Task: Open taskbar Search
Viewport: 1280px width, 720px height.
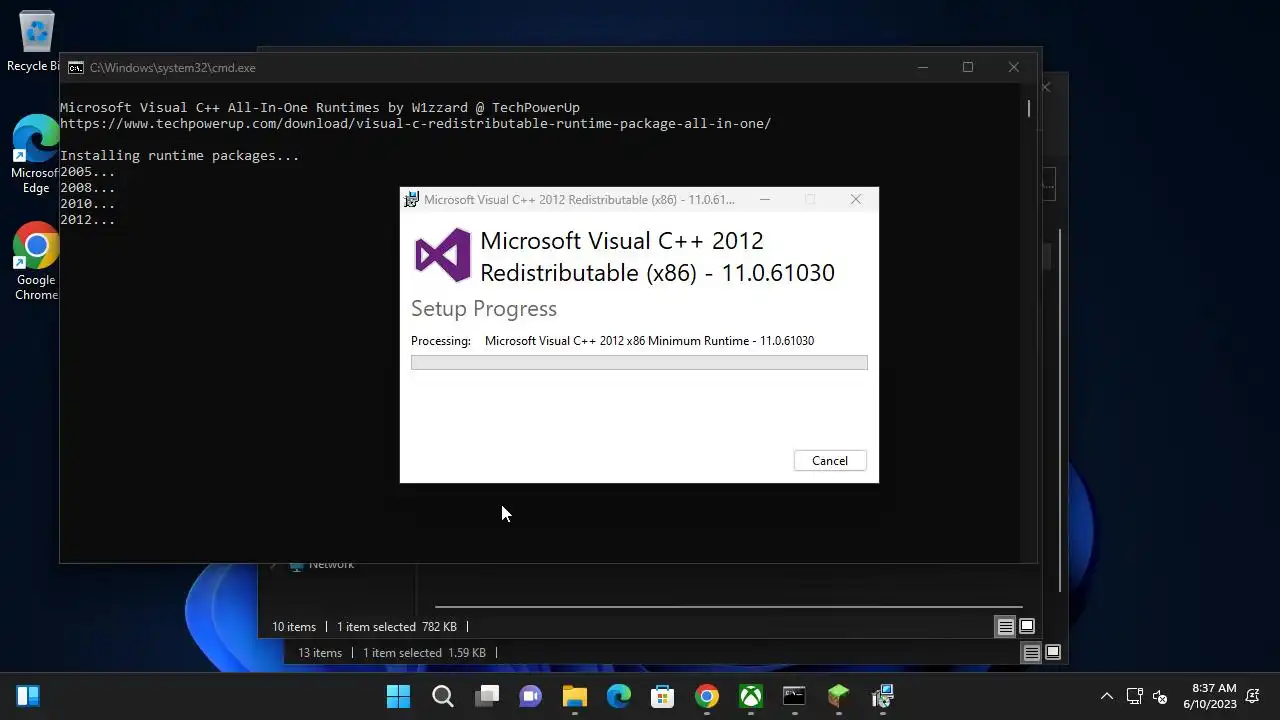Action: click(x=442, y=696)
